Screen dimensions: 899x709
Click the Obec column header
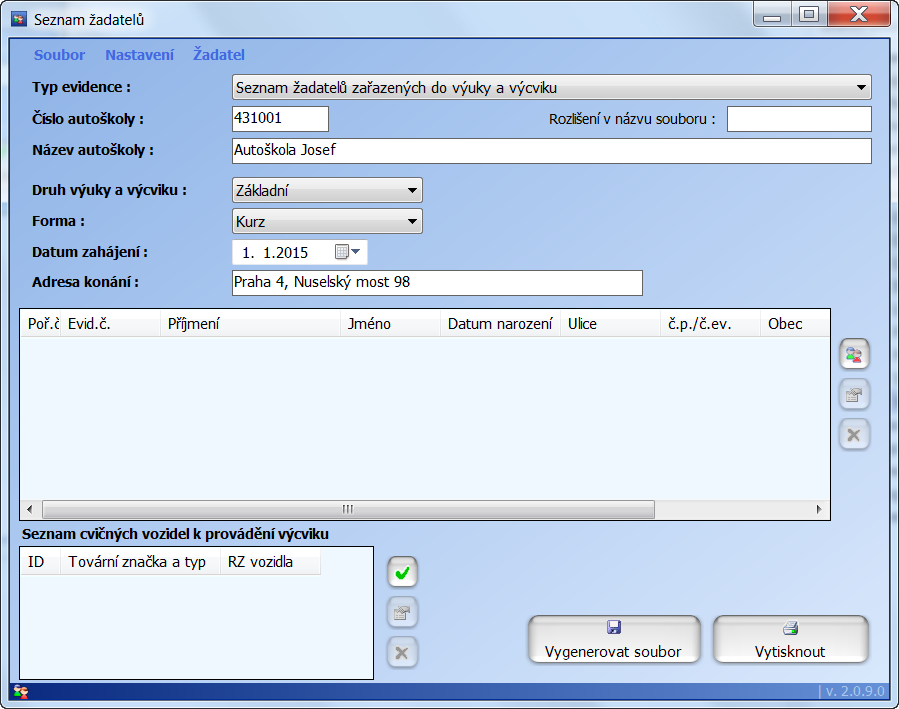[795, 324]
